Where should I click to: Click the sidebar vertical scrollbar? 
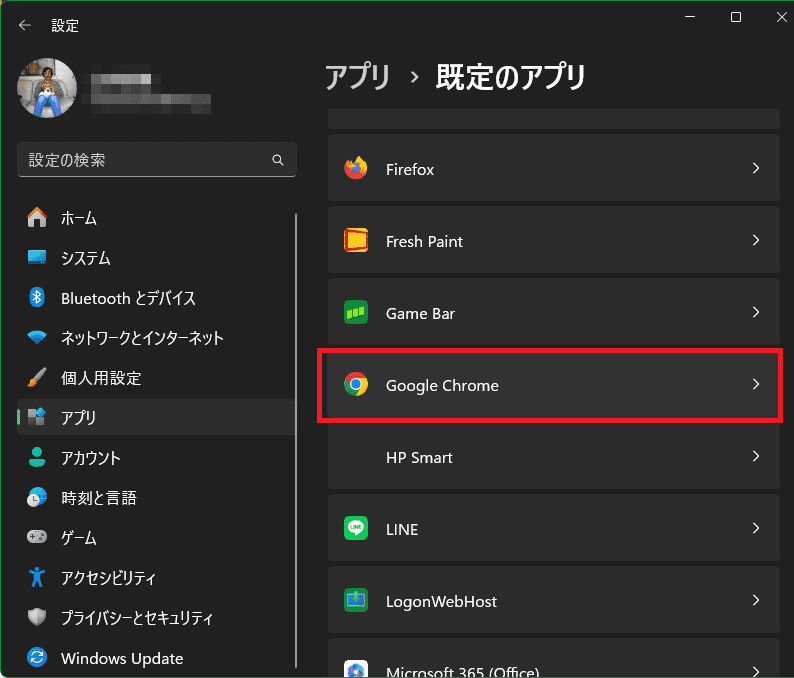pyautogui.click(x=296, y=440)
